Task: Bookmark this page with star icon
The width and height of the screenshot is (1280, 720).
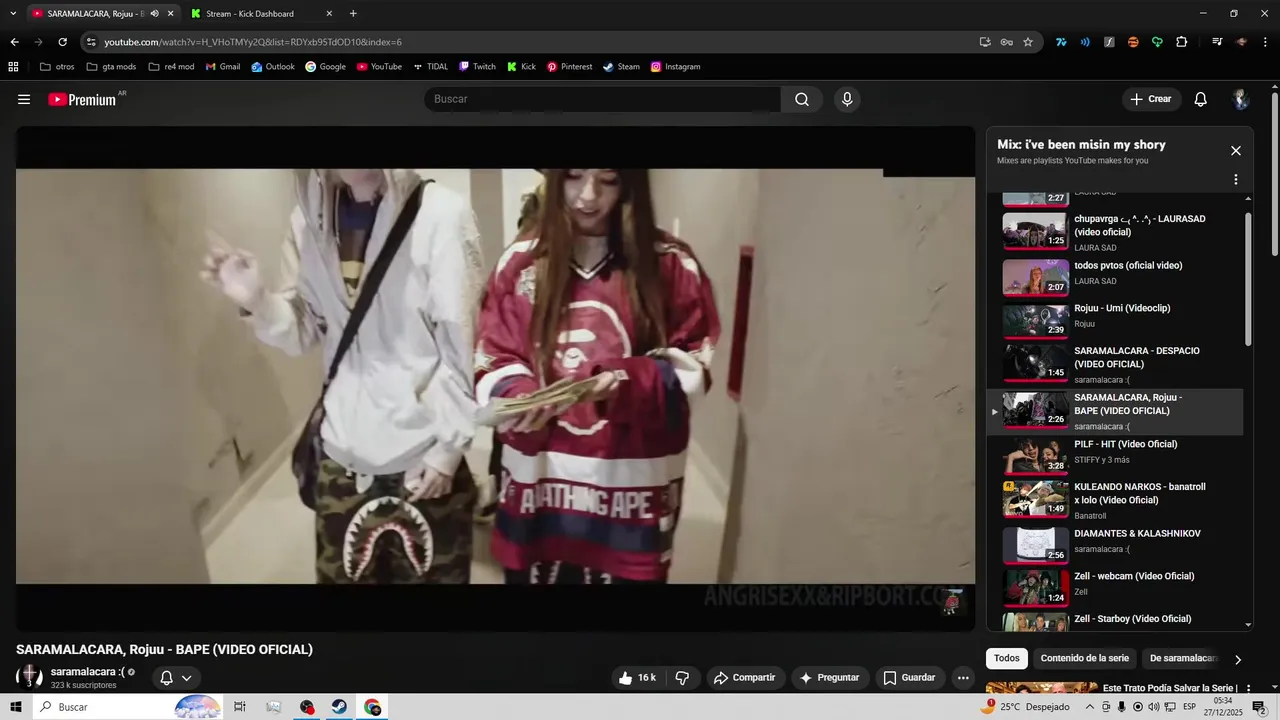Action: [1028, 42]
